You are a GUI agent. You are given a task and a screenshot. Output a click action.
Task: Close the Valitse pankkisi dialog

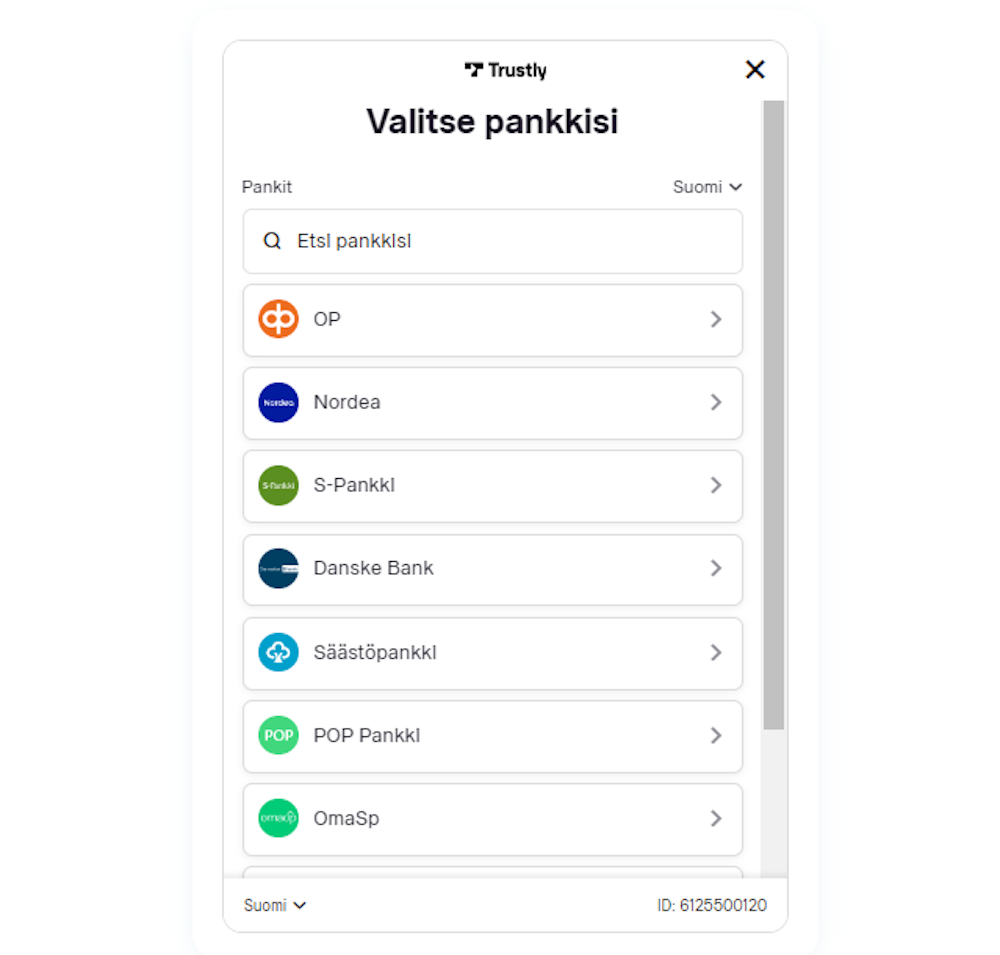pyautogui.click(x=755, y=70)
